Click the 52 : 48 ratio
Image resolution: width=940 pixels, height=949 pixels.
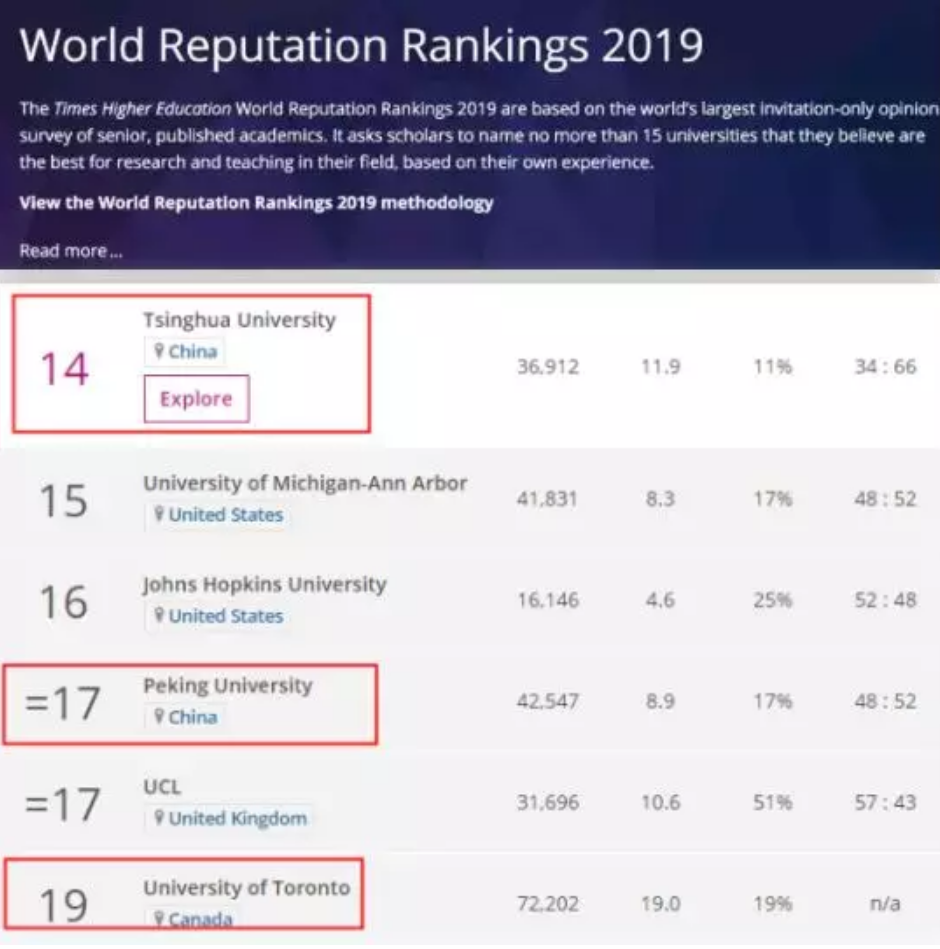(x=885, y=600)
